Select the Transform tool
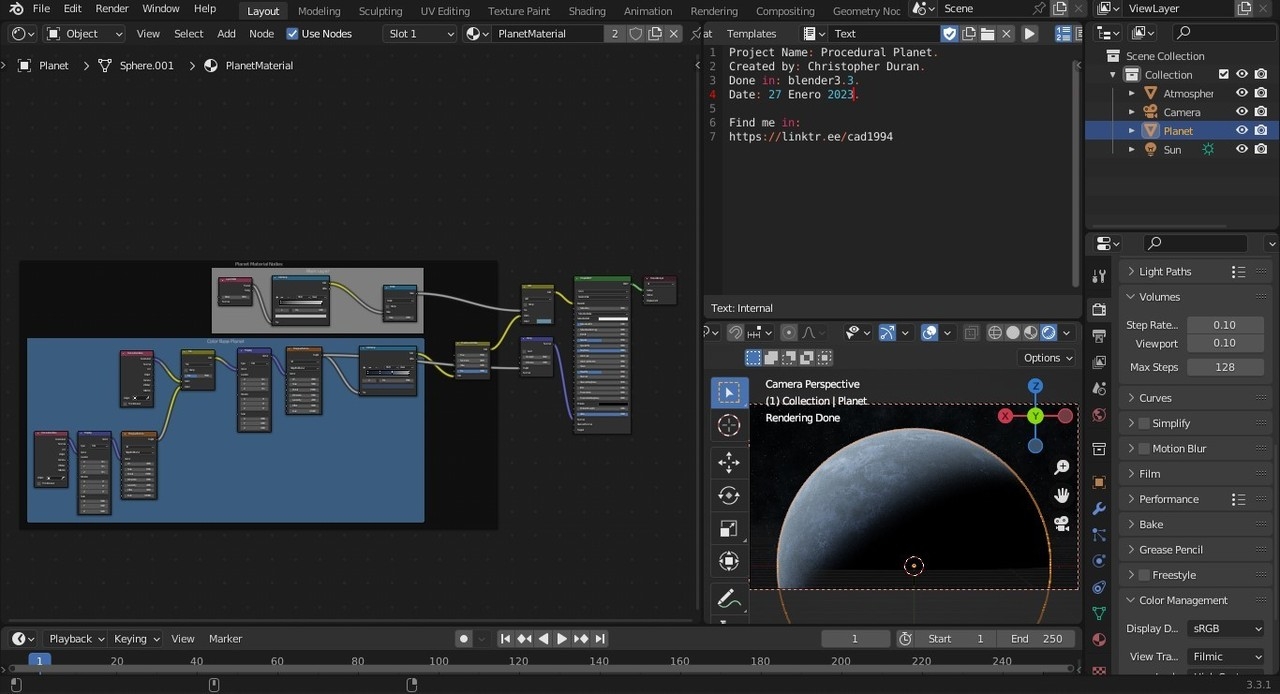The height and width of the screenshot is (694, 1280). tap(729, 562)
